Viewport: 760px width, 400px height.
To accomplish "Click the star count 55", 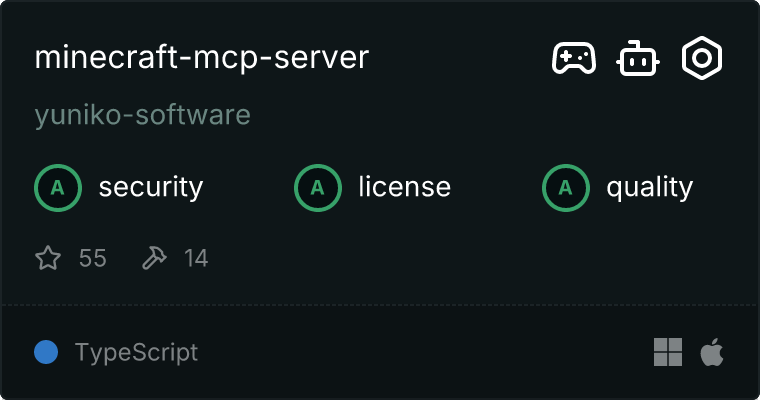I will [93, 258].
